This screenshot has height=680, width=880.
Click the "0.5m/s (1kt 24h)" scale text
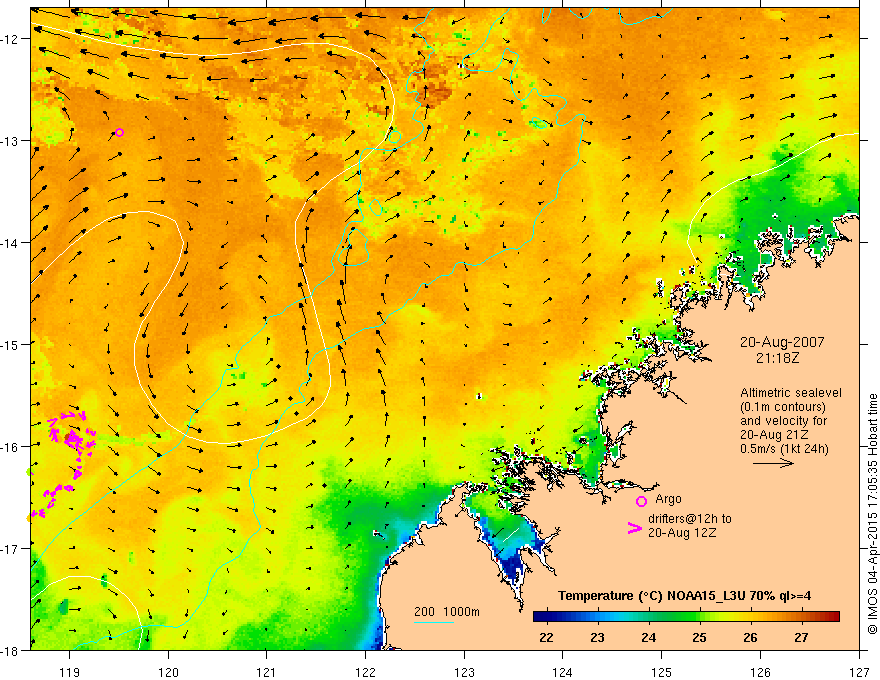[784, 449]
